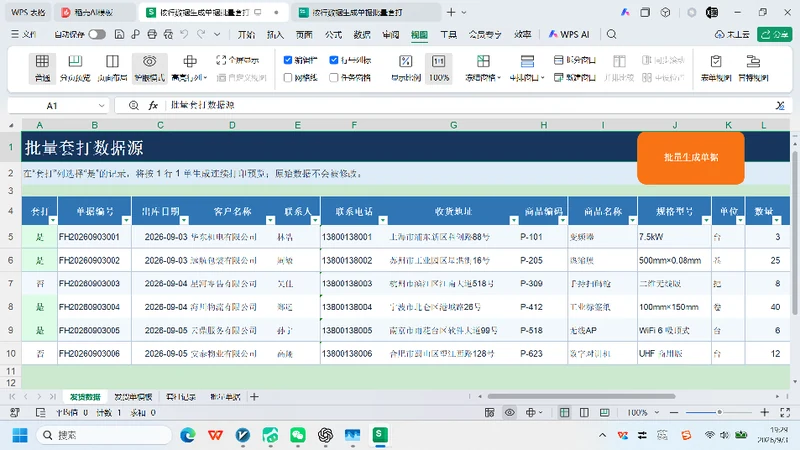Open the 规格型号 column filter dropdown
The height and width of the screenshot is (450, 800).
coord(706,220)
